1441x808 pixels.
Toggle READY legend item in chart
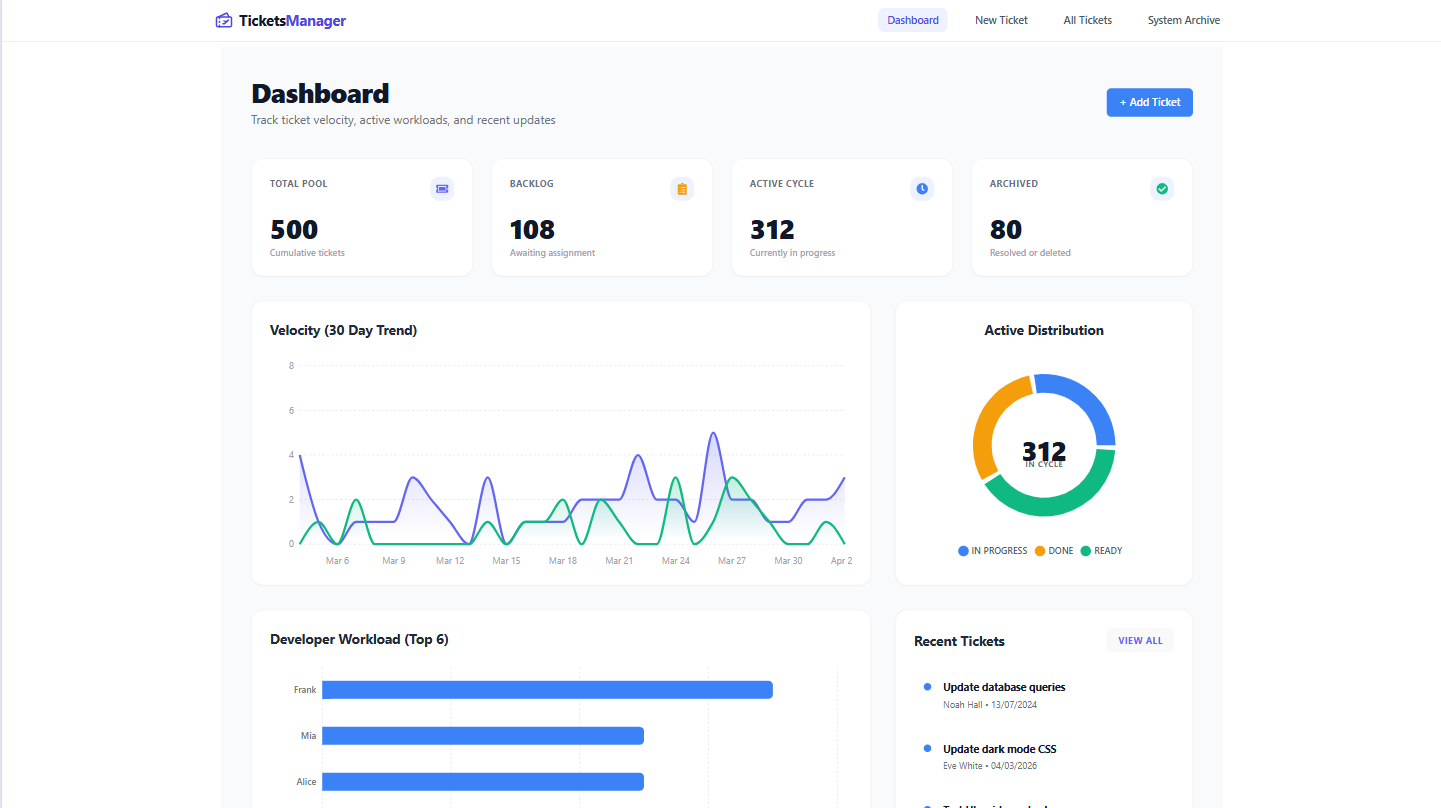[x=1101, y=551]
